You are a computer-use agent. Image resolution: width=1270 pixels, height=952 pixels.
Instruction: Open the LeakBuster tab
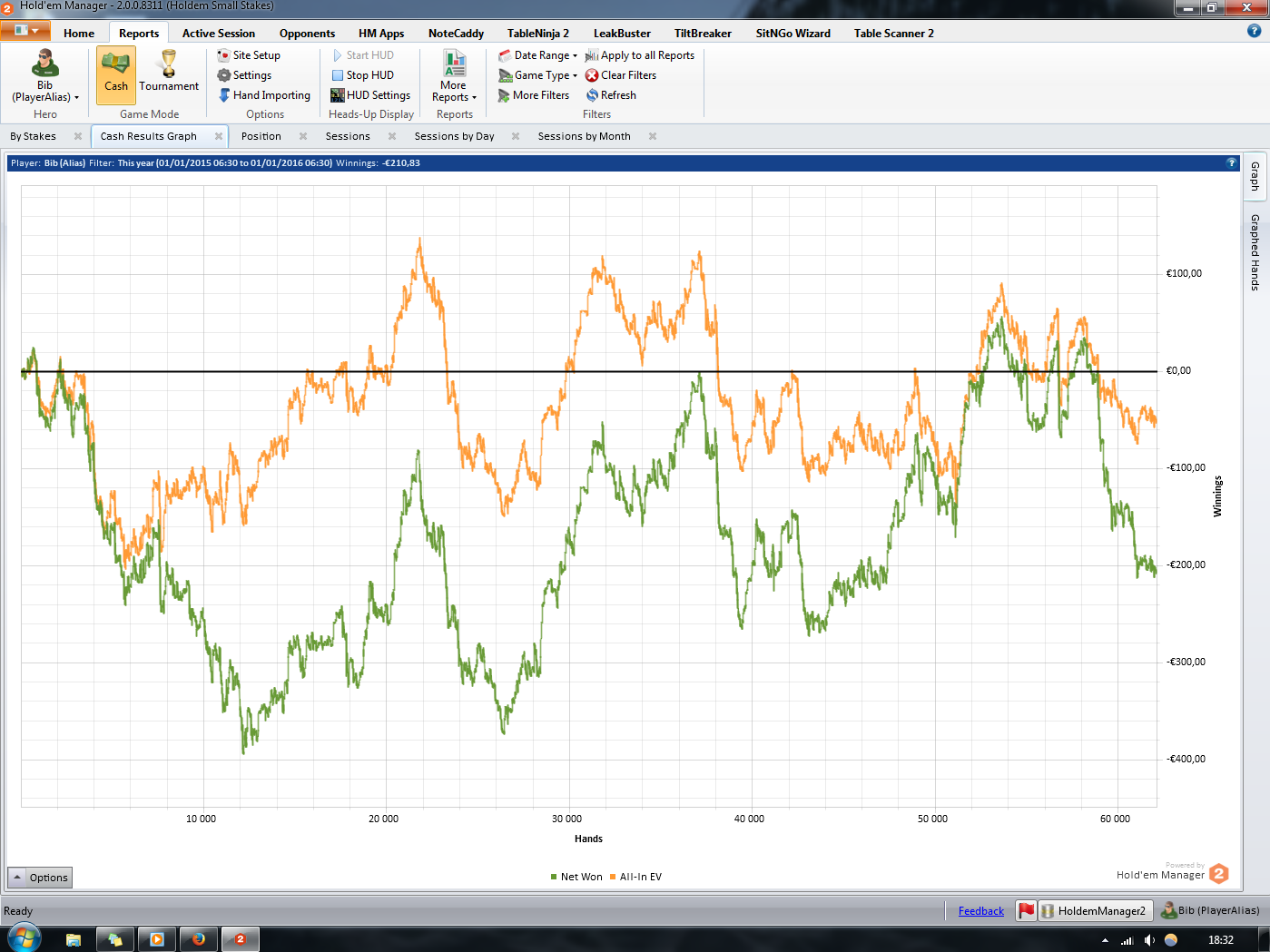[622, 34]
